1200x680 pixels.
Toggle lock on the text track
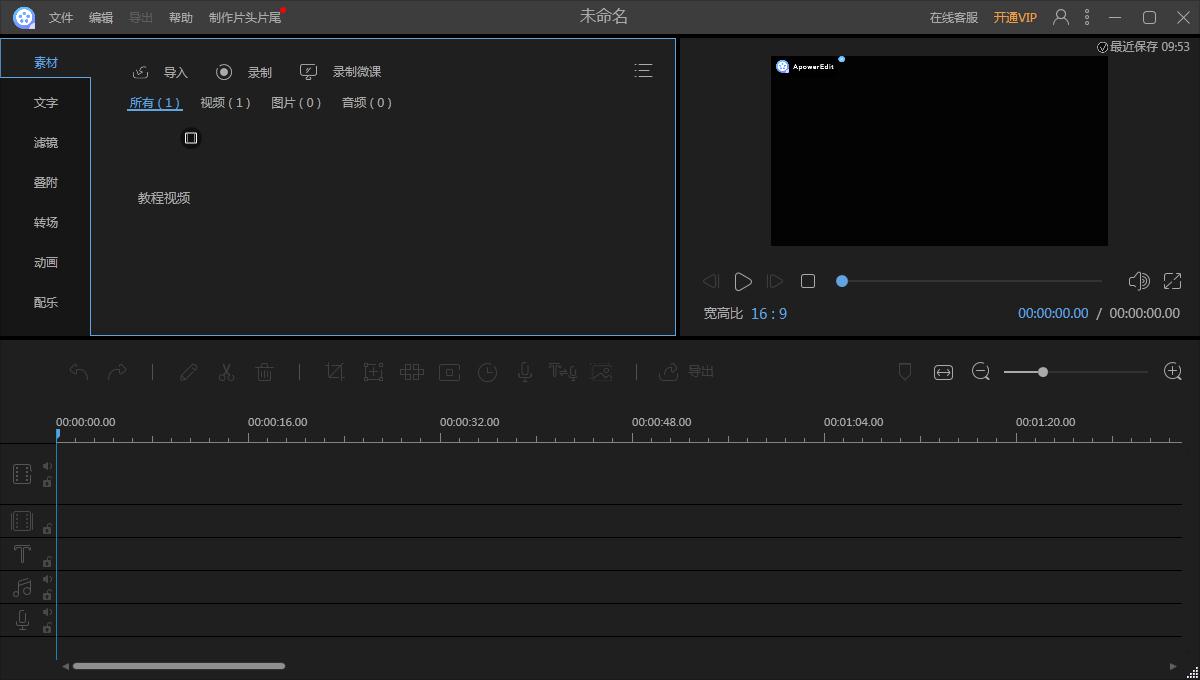point(47,562)
